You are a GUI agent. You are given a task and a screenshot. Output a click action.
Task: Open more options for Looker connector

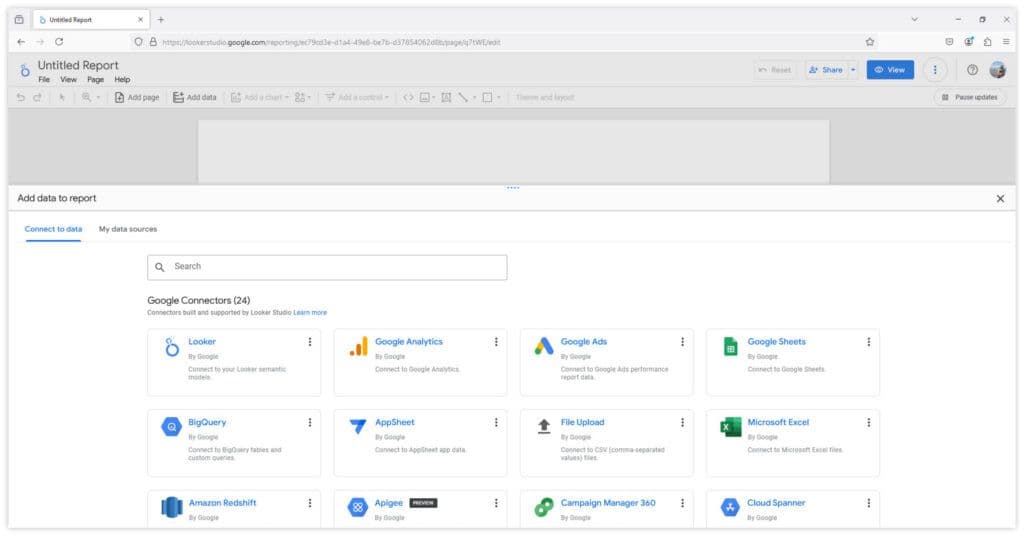pos(310,341)
